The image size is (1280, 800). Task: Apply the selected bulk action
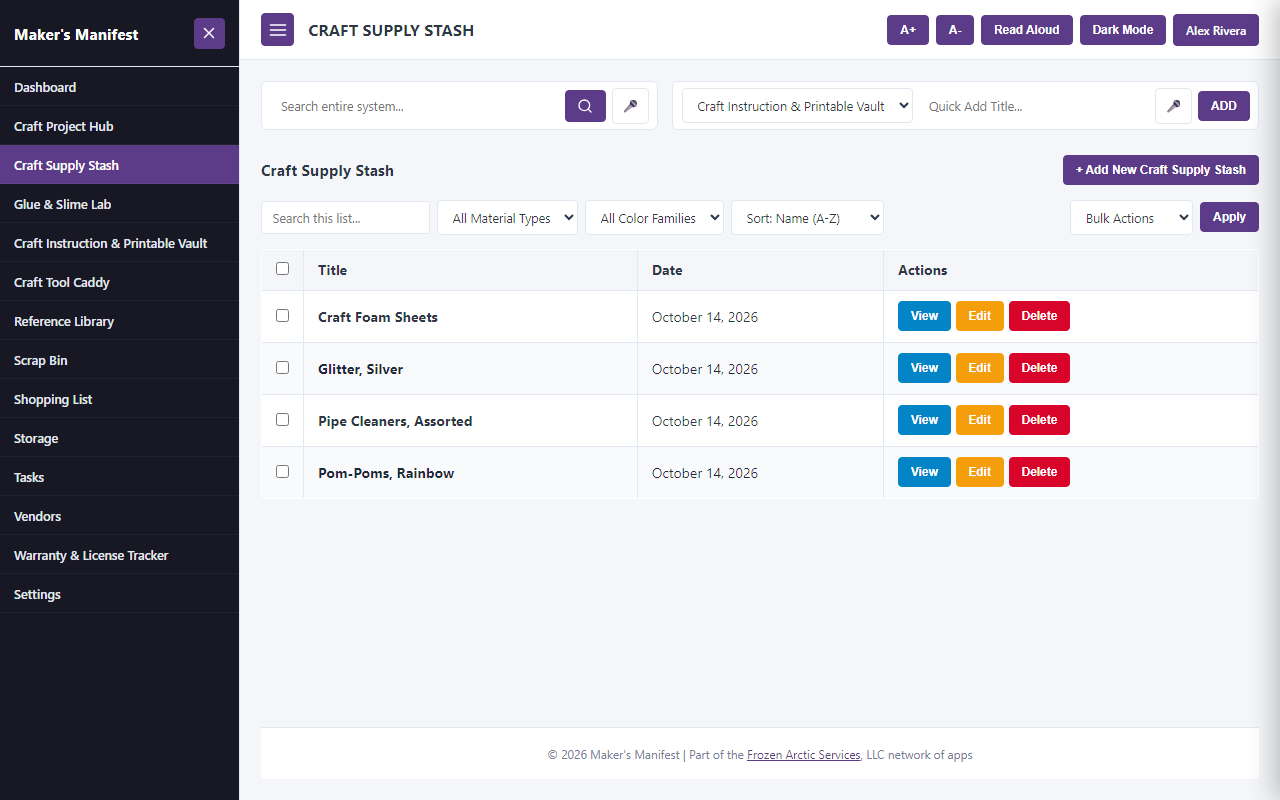click(1229, 217)
